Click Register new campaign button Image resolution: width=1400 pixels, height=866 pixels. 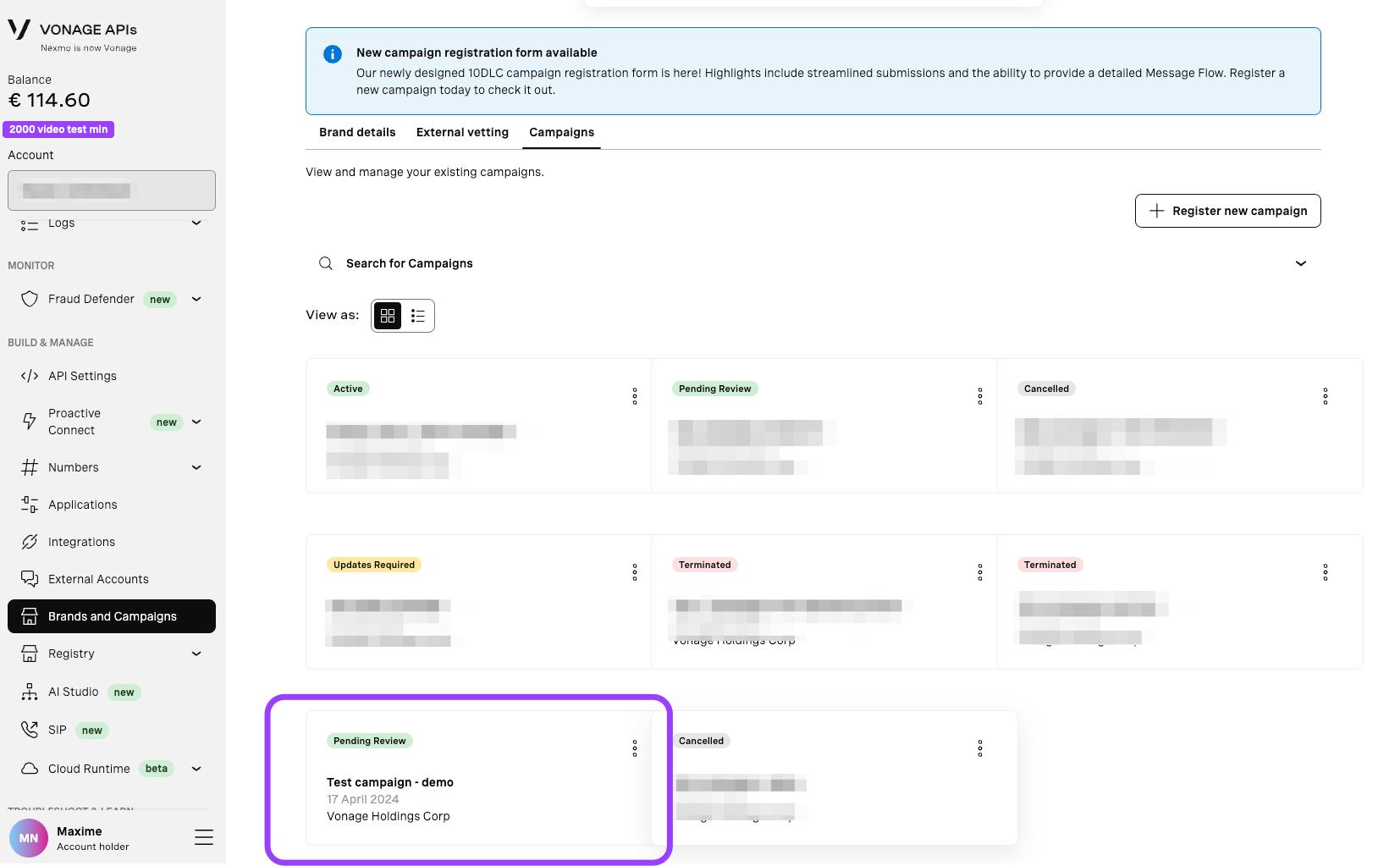pos(1227,211)
